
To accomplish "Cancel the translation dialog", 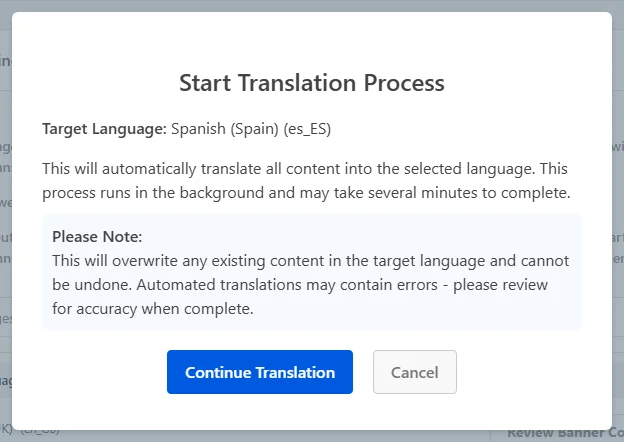I will (x=415, y=372).
